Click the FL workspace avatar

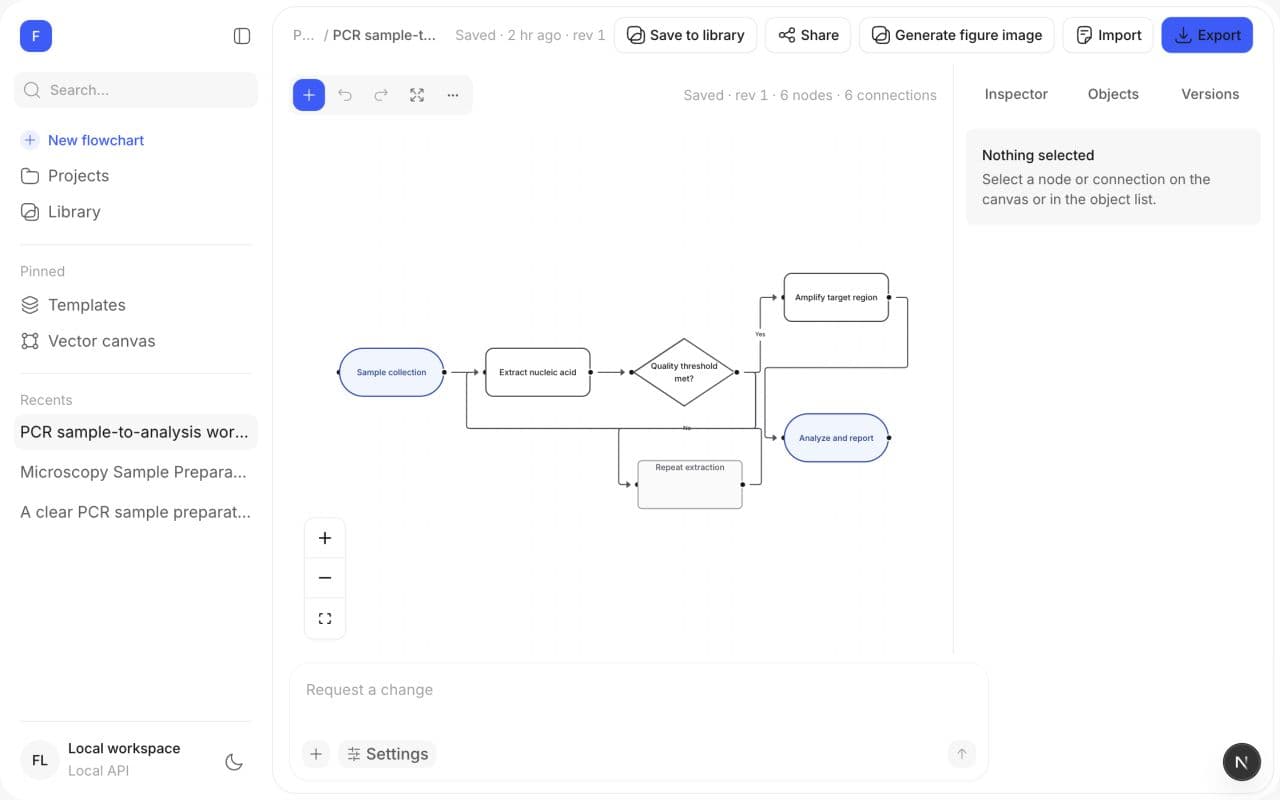tap(40, 760)
